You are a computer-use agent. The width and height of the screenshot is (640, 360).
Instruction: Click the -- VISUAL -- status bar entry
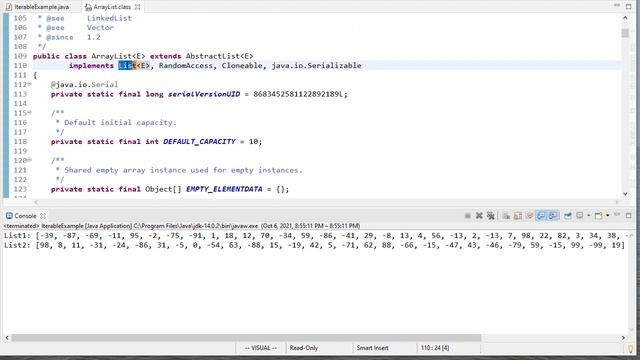pos(260,348)
